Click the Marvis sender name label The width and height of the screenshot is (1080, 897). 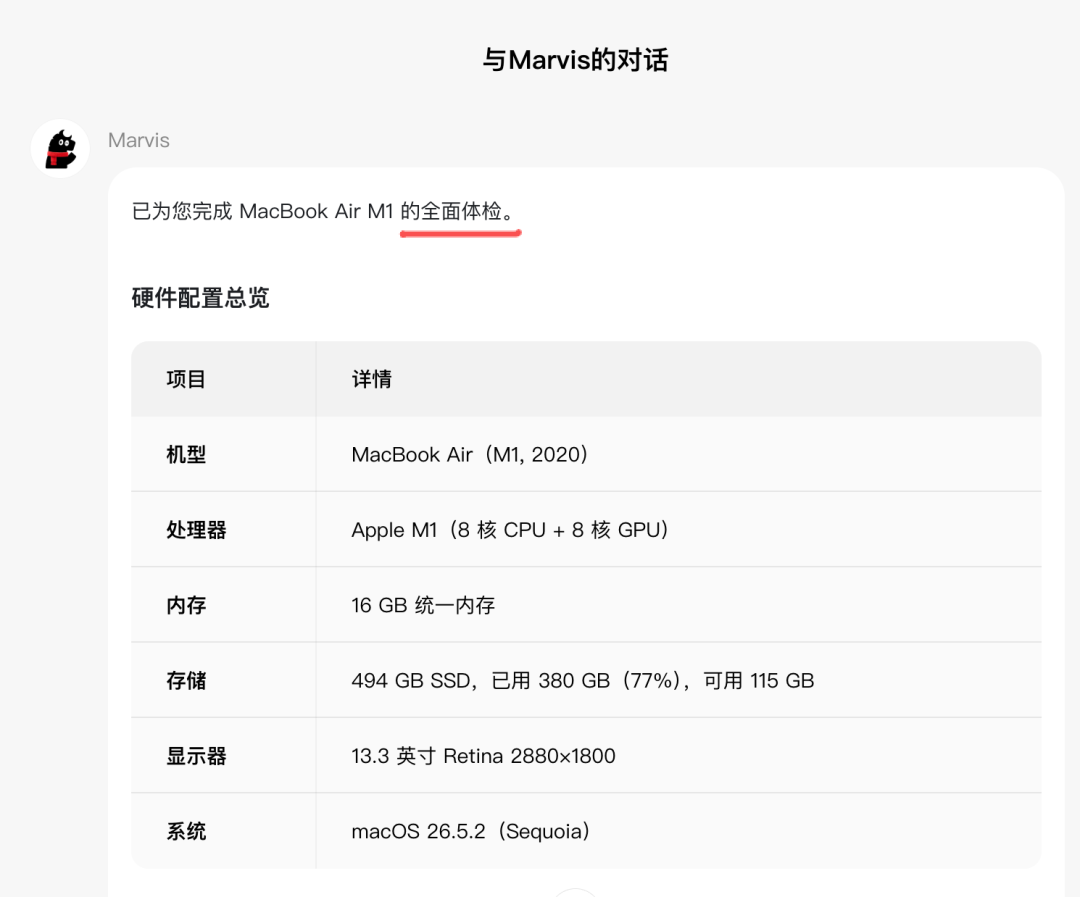(x=138, y=141)
